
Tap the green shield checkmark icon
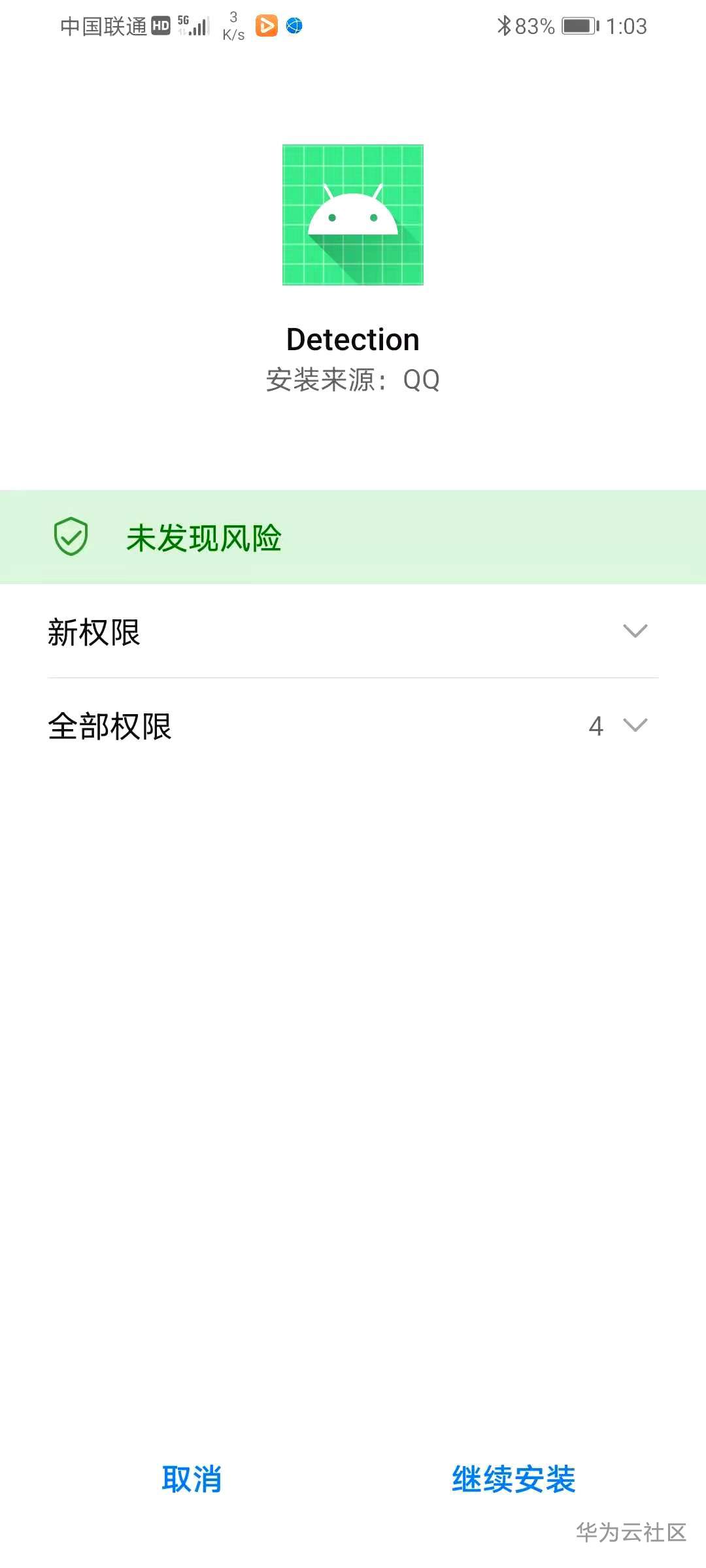[71, 537]
